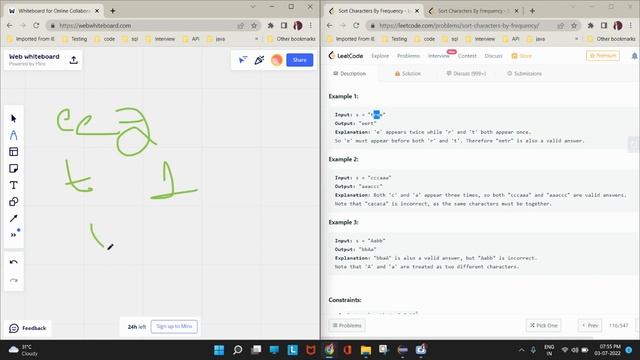The image size is (640, 360).
Task: Show hidden system tray icons chevron
Action: (x=521, y=350)
